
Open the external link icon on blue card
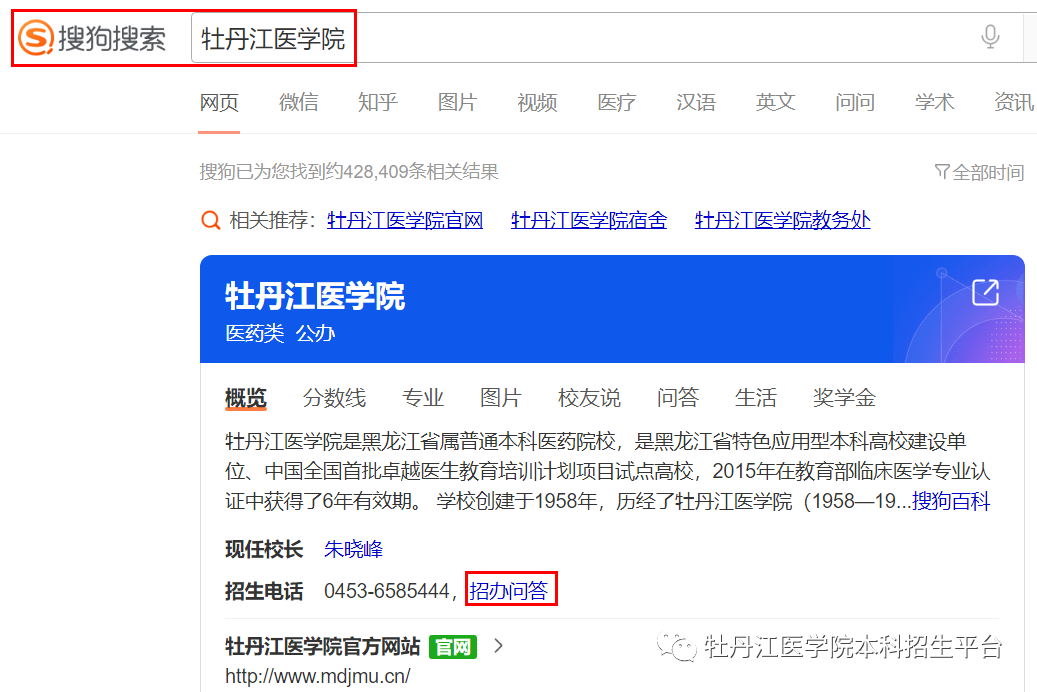[985, 292]
